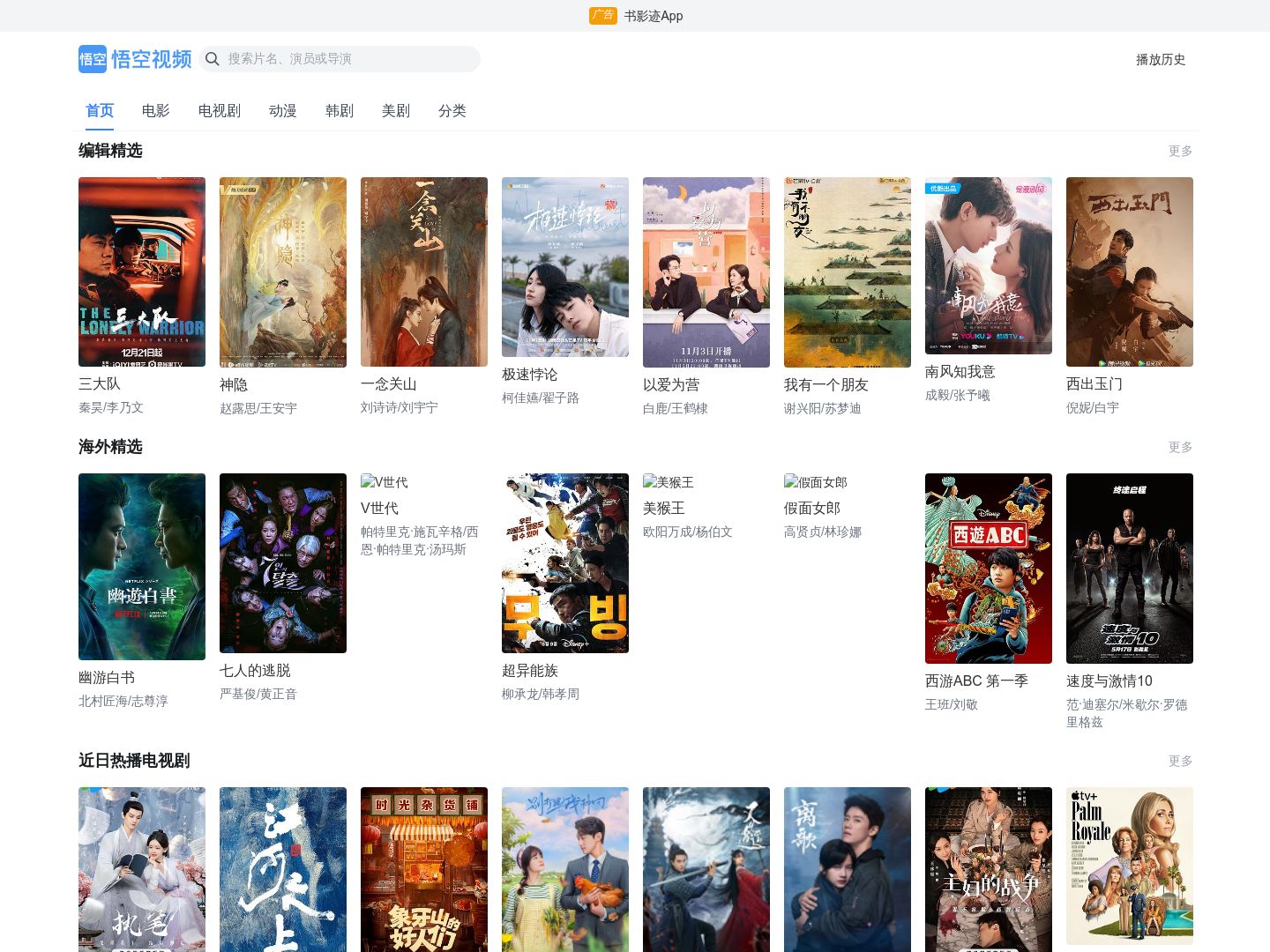Click the cast text 王班/刘敏
The image size is (1270, 952).
(x=952, y=704)
